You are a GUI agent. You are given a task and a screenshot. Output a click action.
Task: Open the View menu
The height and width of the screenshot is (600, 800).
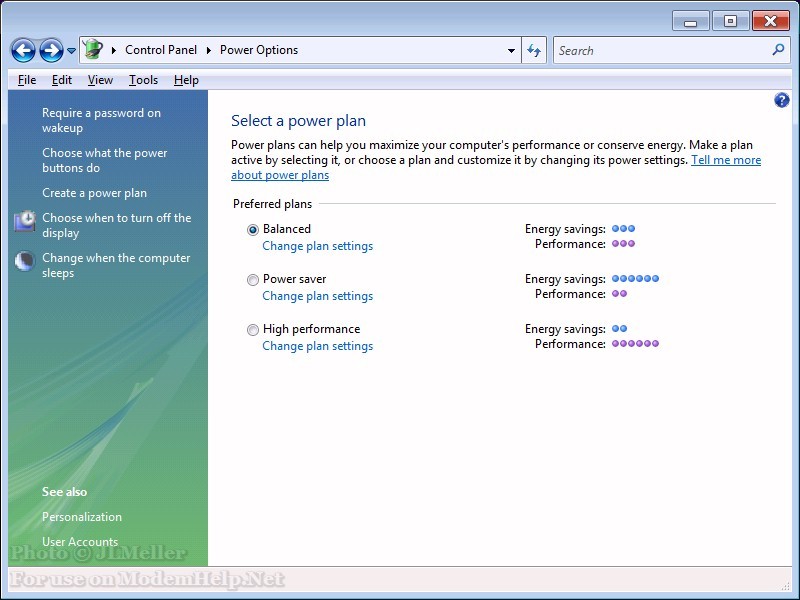pos(100,80)
